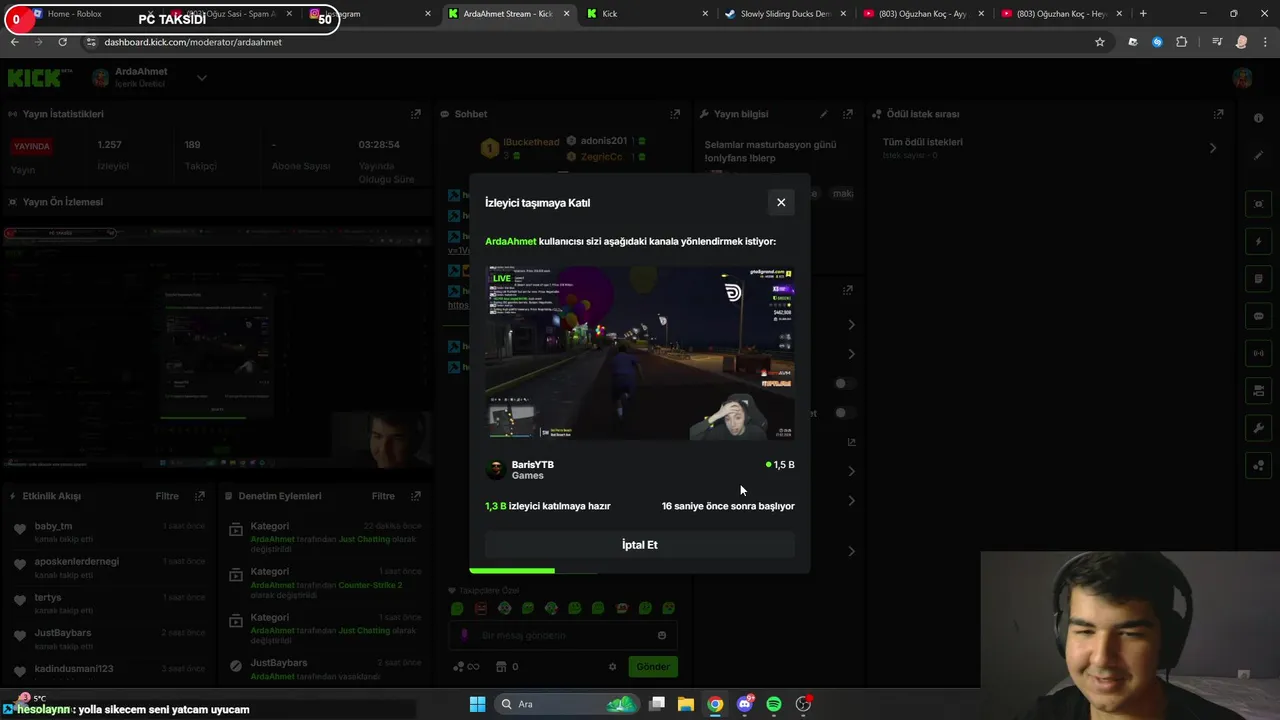Edit the Yayın bilgisi with pencil icon
The image size is (1280, 720).
pyautogui.click(x=824, y=114)
